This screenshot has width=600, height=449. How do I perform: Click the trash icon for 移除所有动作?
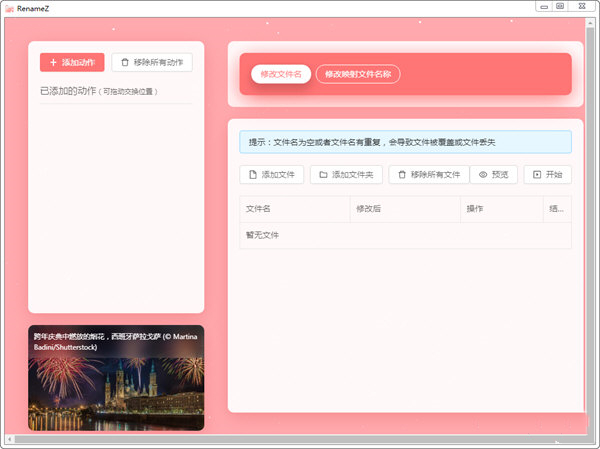pyautogui.click(x=125, y=63)
